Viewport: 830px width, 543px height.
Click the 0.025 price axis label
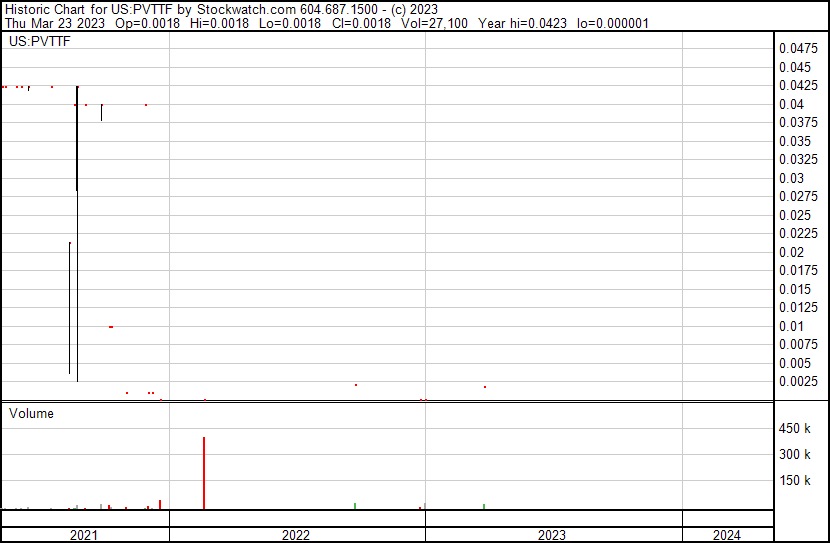[795, 215]
